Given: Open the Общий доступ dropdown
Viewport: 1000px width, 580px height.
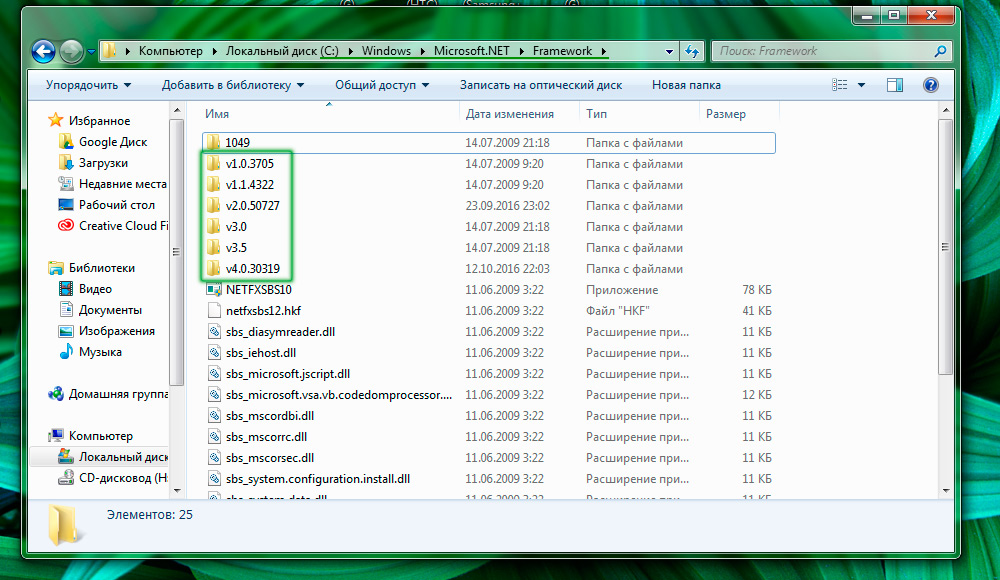Looking at the screenshot, I should [x=381, y=86].
